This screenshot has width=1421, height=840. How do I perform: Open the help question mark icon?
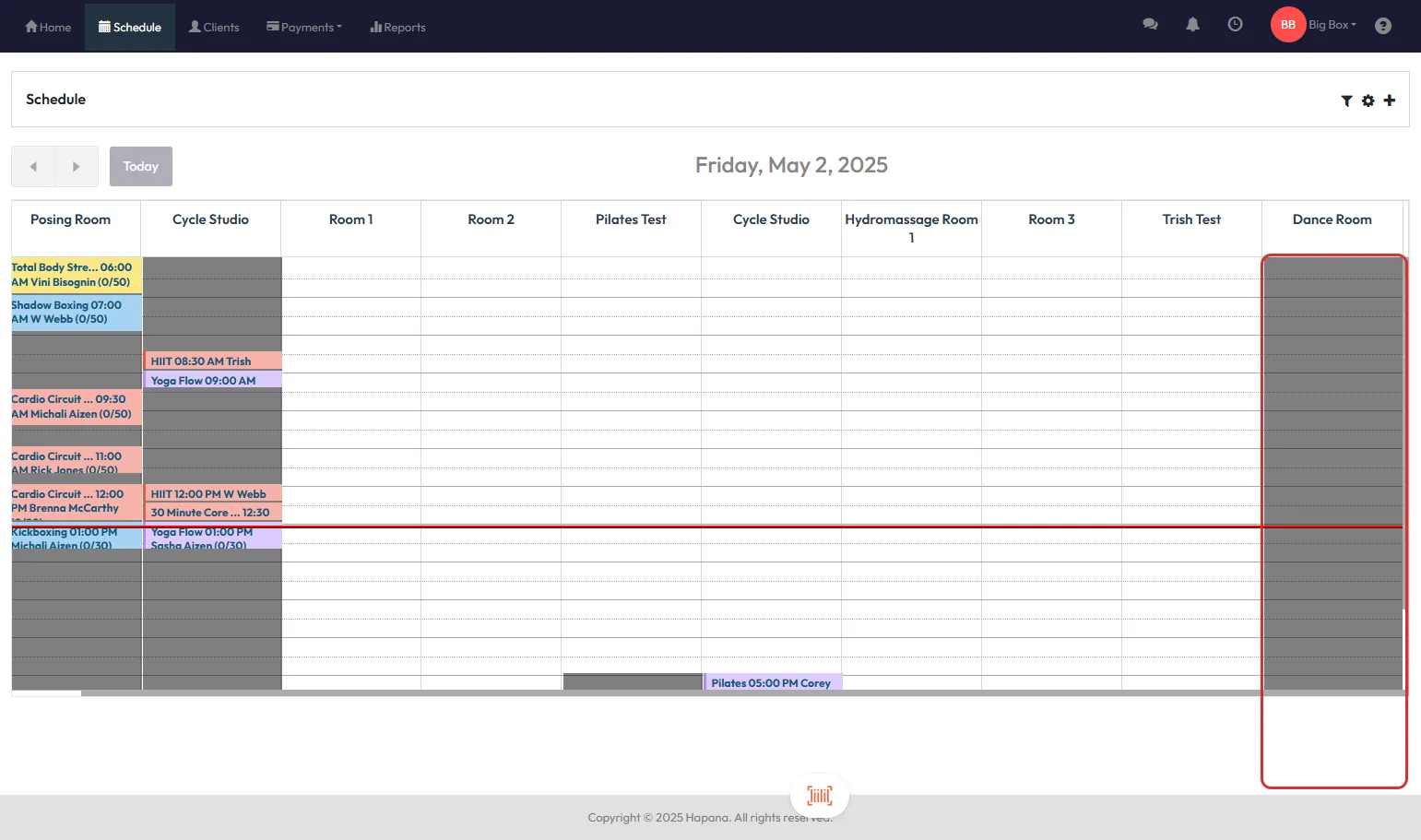(x=1382, y=26)
